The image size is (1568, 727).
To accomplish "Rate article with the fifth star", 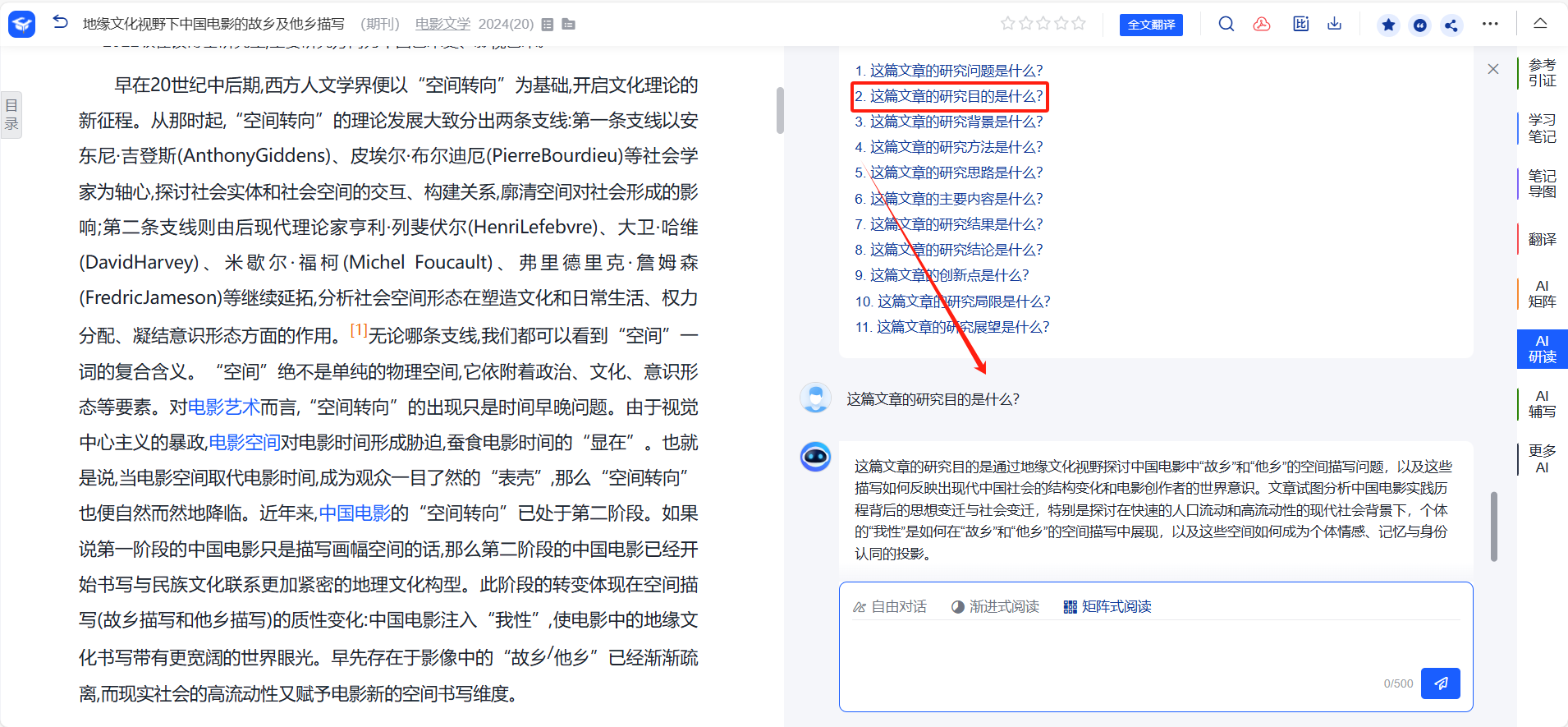I will [x=1079, y=24].
